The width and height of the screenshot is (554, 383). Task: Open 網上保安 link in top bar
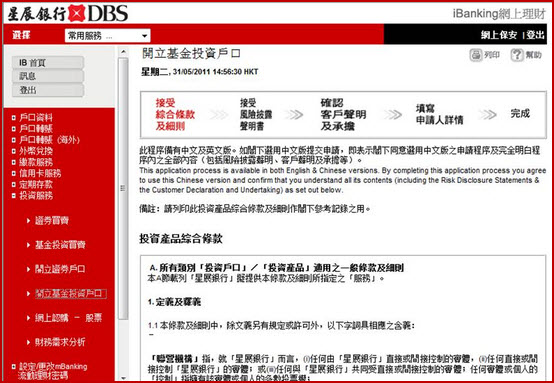coord(499,35)
